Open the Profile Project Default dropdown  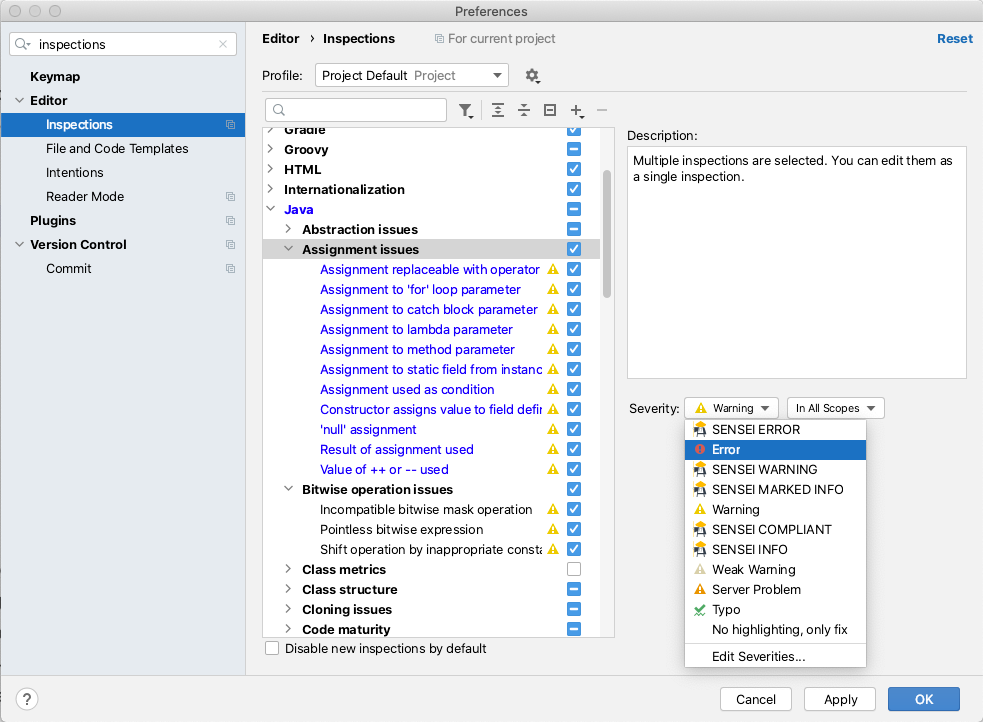click(411, 75)
